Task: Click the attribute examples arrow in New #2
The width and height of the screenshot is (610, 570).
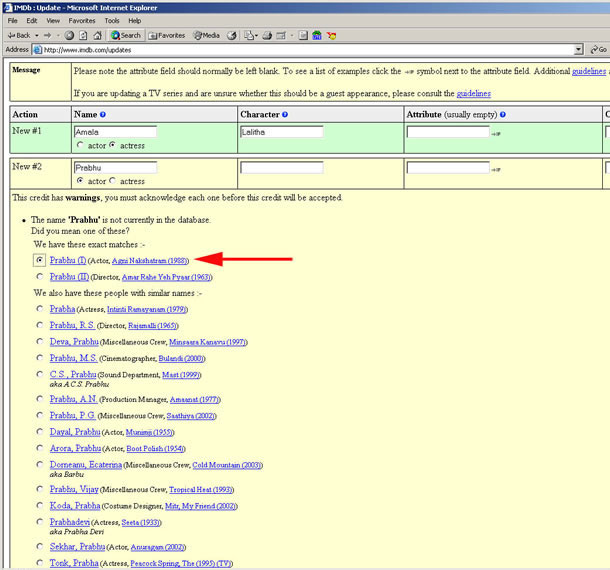Action: [x=496, y=170]
